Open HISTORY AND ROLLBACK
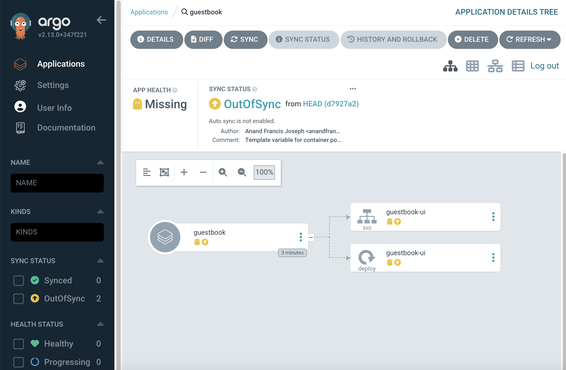Screen dimensions: 566x370 (x=393, y=39)
